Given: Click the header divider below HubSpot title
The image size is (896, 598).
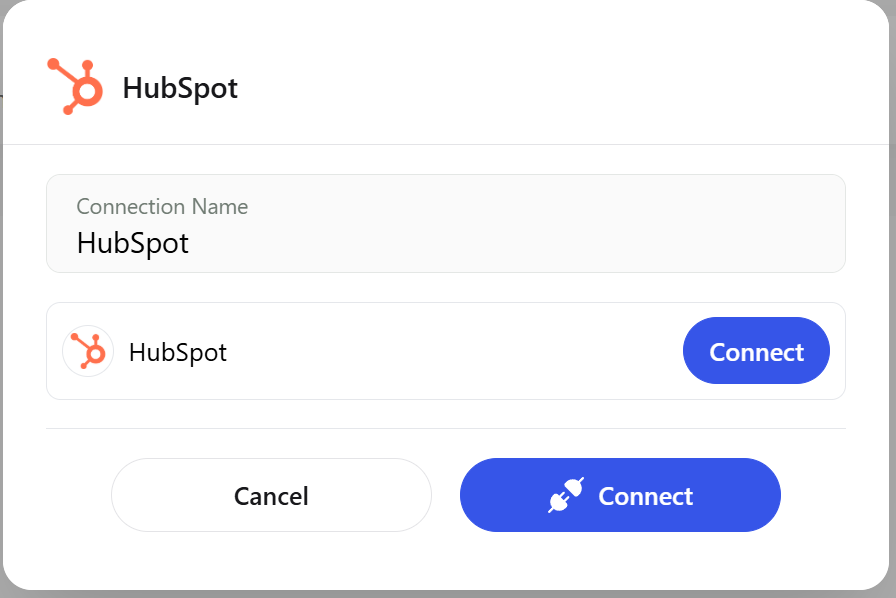Looking at the screenshot, I should (446, 145).
